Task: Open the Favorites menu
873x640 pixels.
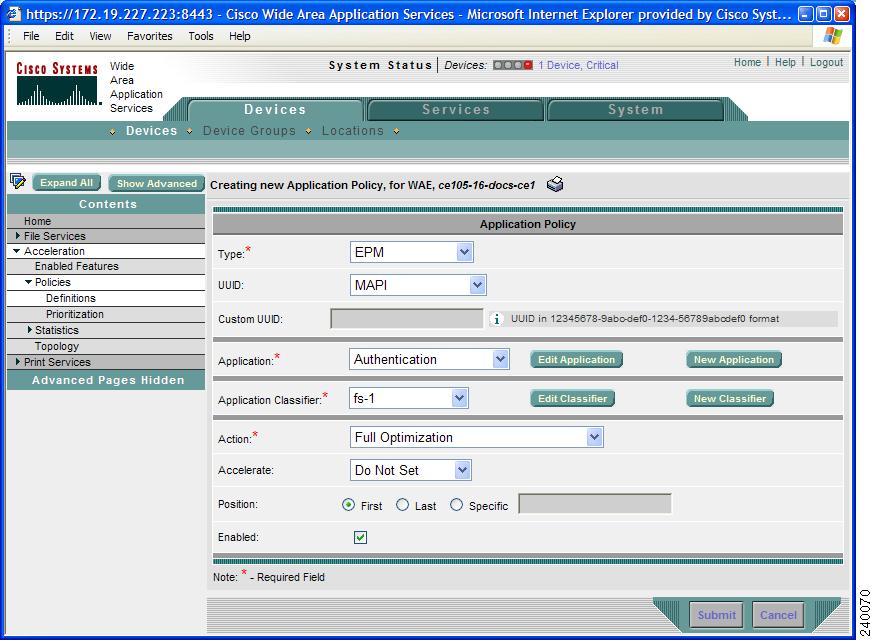Action: tap(150, 36)
